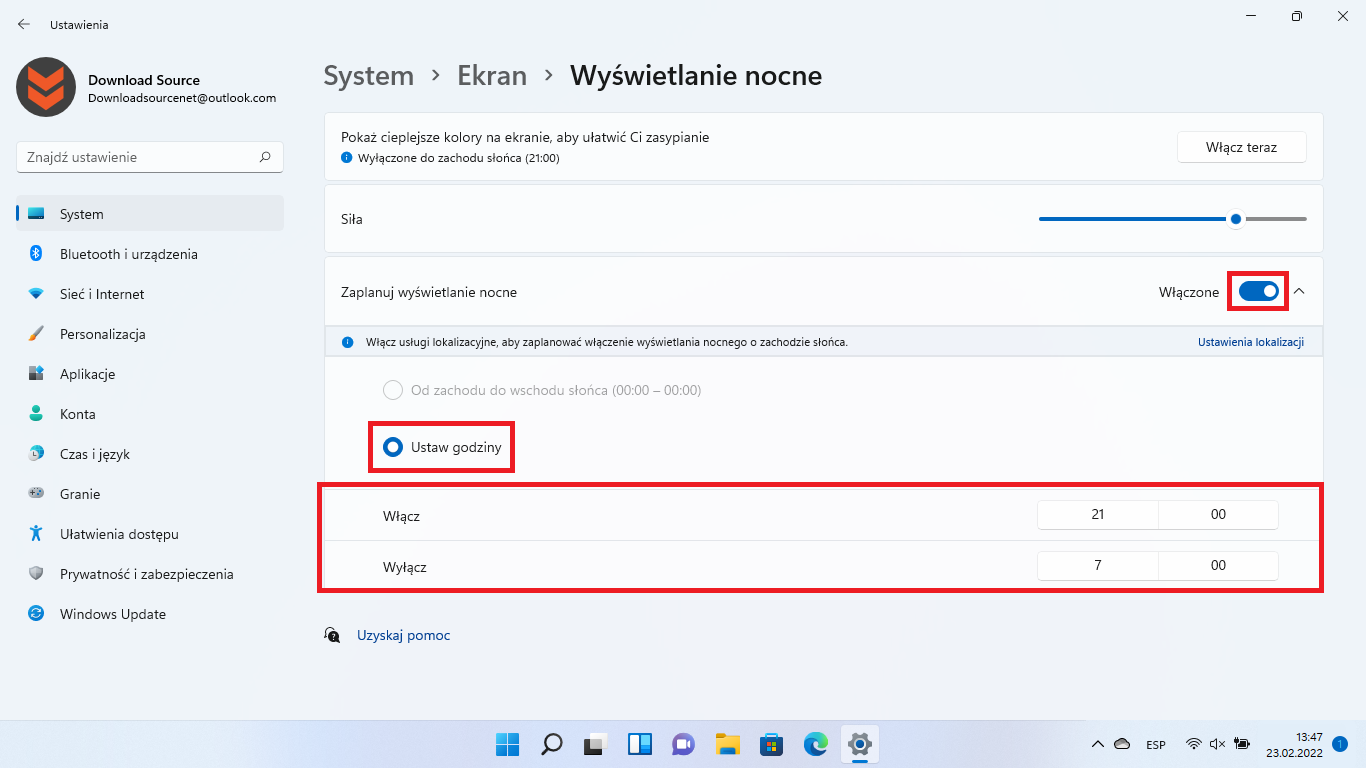Go to System in the breadcrumb
Image resolution: width=1366 pixels, height=768 pixels.
(x=369, y=75)
